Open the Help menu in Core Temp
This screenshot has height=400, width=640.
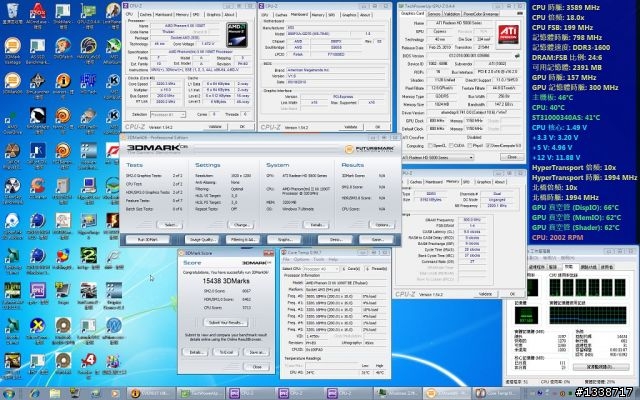[334, 260]
